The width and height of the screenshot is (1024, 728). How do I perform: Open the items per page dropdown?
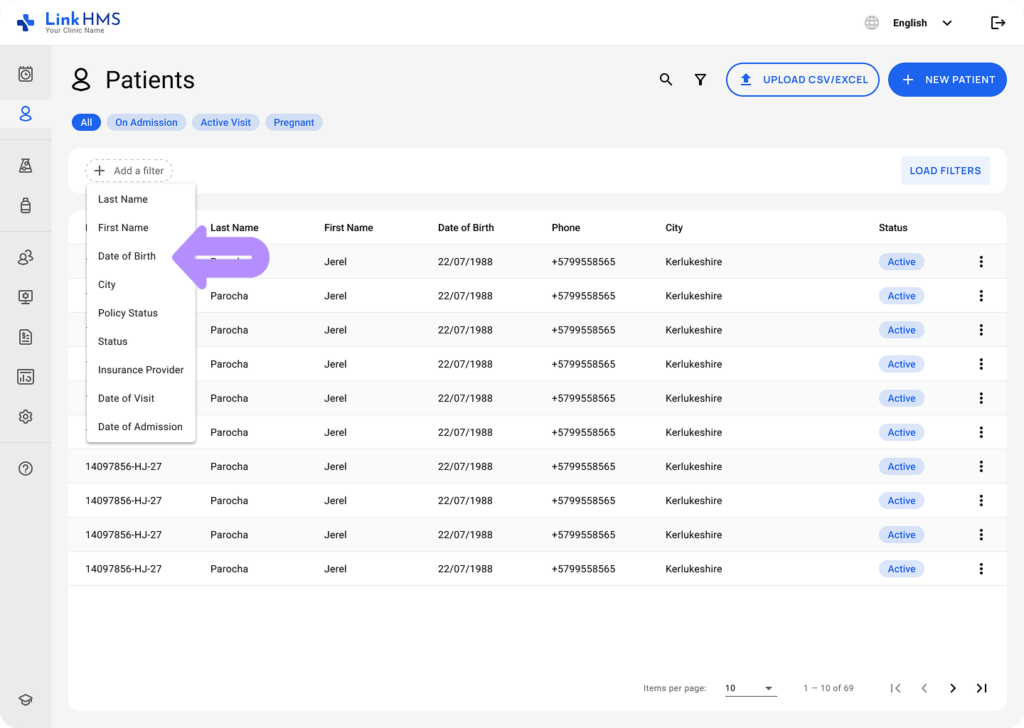coord(750,688)
